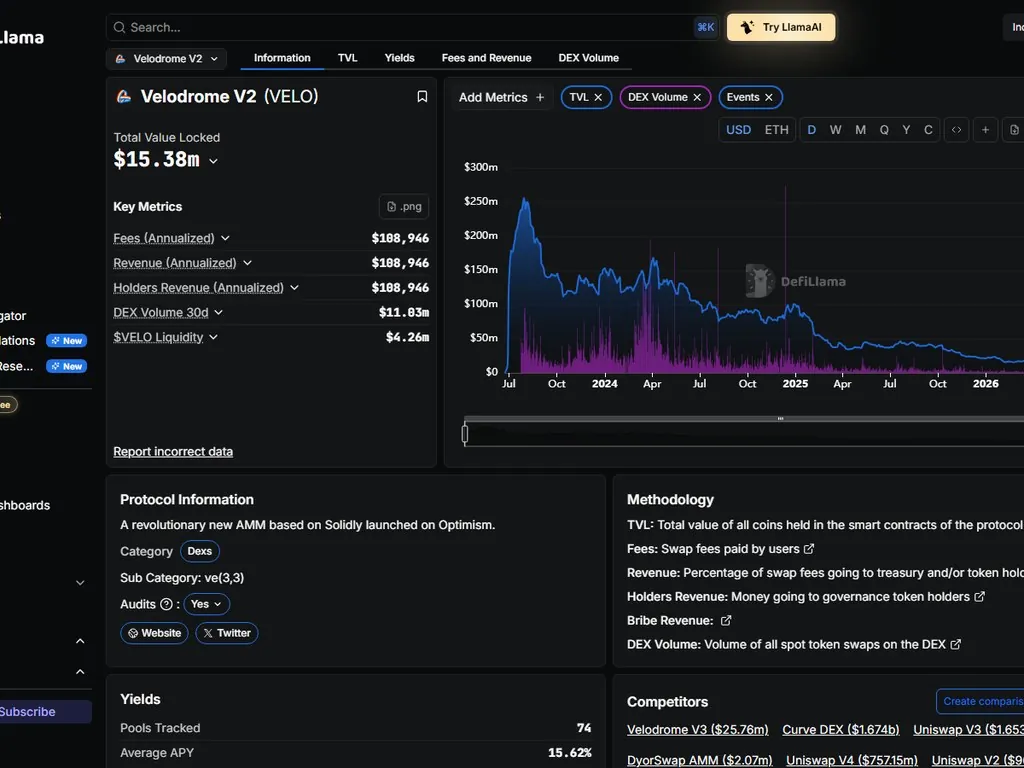Expand the Total Value Locked chevron

213,161
